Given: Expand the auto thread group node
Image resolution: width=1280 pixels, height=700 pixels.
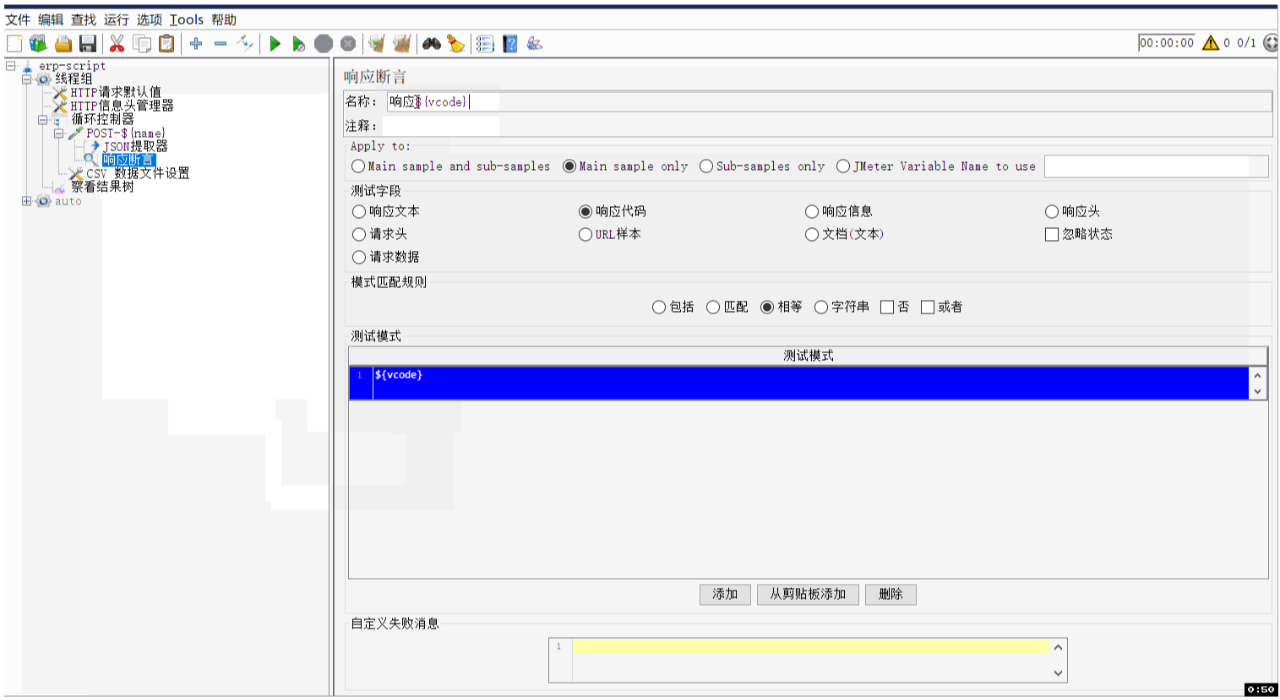Looking at the screenshot, I should 27,201.
